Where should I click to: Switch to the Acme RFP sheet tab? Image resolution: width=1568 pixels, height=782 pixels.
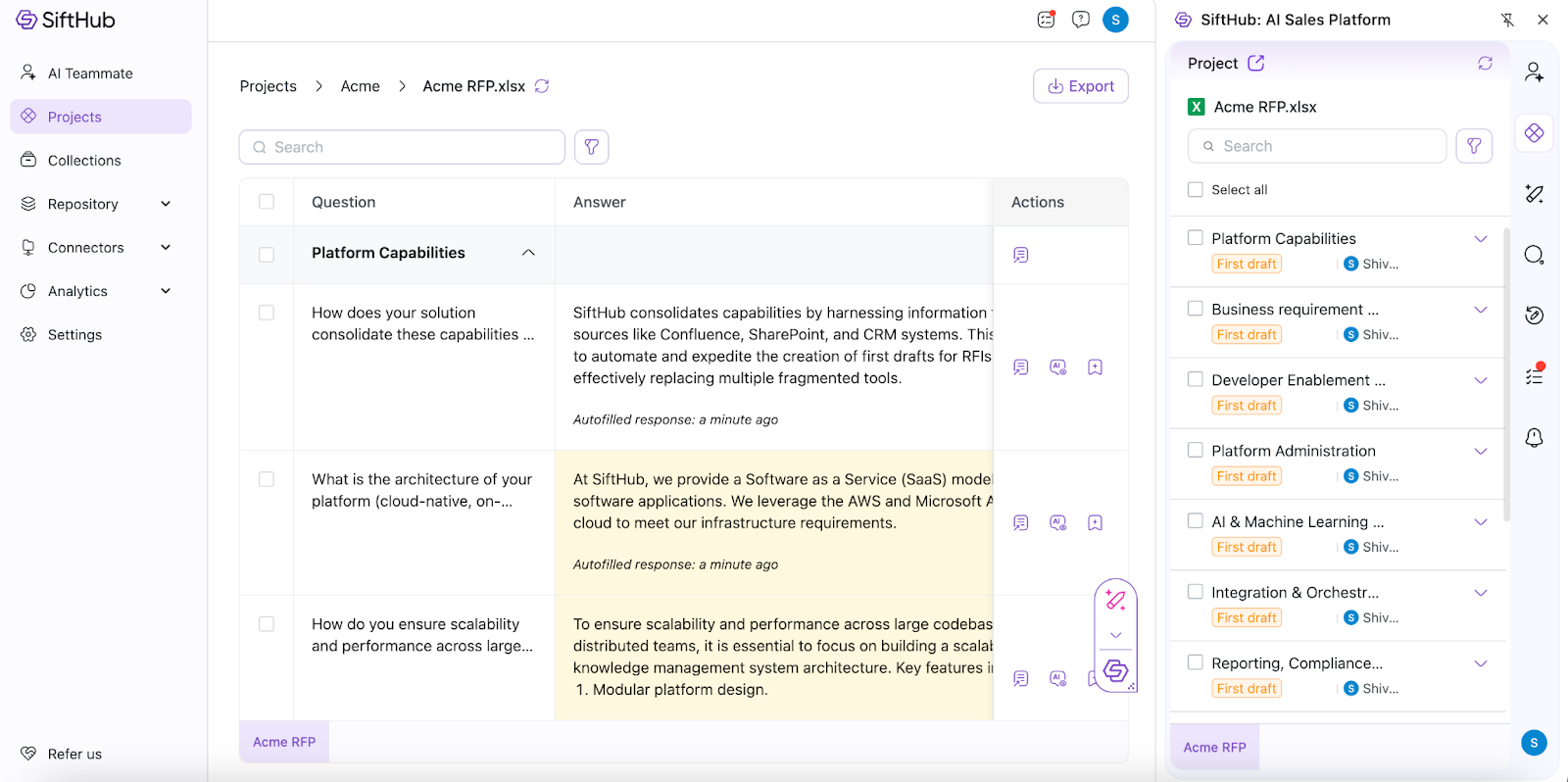click(x=284, y=742)
